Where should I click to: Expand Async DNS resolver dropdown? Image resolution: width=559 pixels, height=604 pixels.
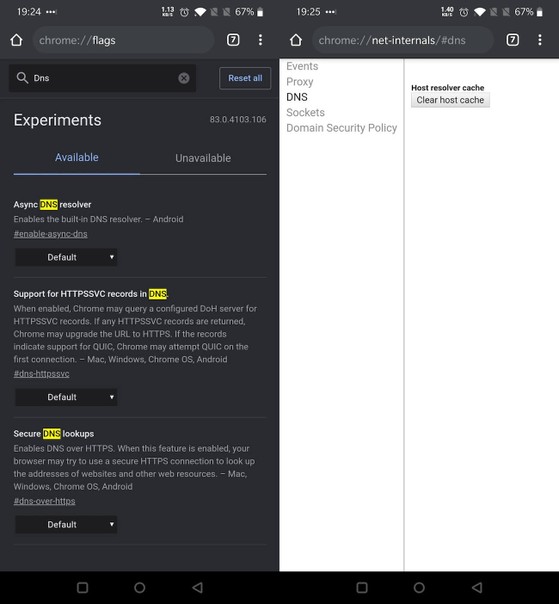click(x=66, y=257)
